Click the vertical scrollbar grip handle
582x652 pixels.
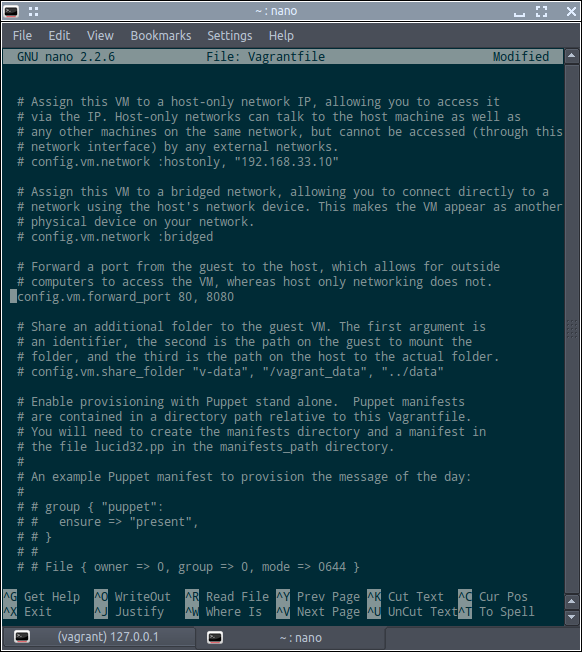click(572, 328)
